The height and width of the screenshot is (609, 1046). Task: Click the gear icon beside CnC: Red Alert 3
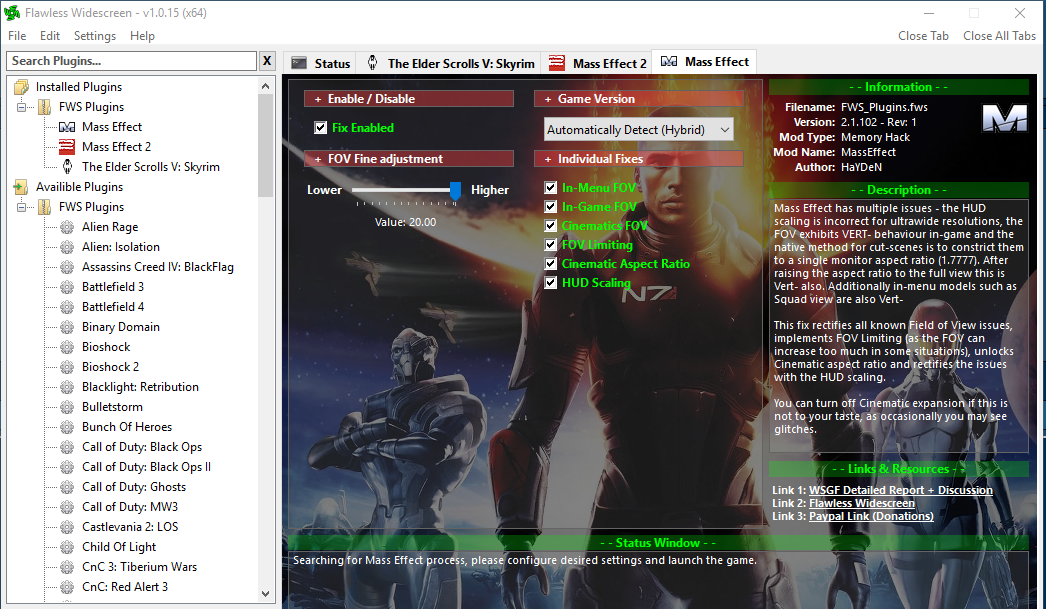pyautogui.click(x=67, y=587)
